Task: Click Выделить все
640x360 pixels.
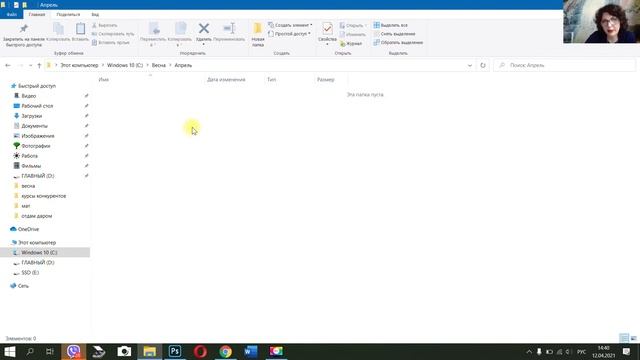Action: (391, 25)
